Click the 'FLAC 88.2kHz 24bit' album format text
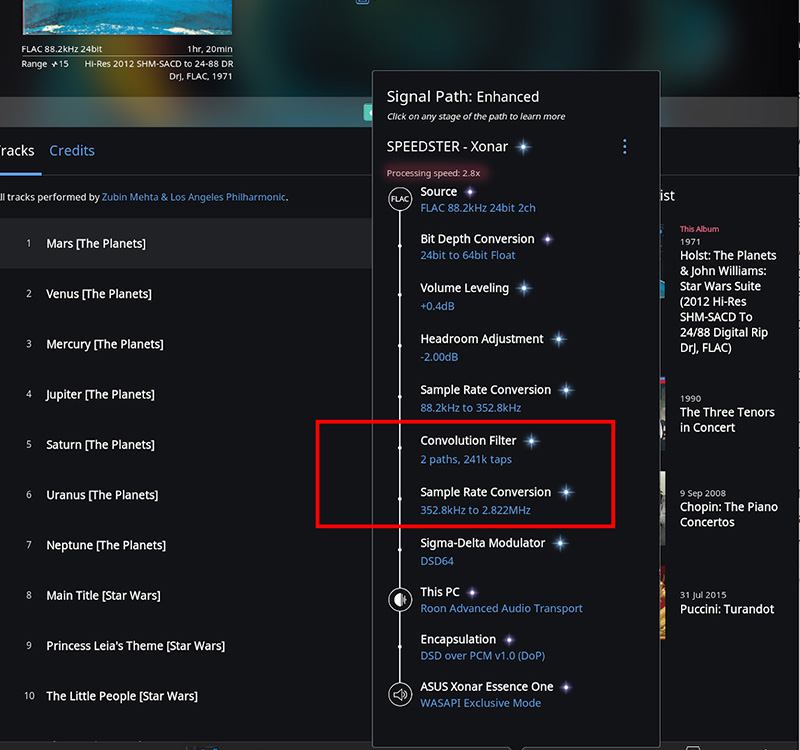 click(62, 49)
